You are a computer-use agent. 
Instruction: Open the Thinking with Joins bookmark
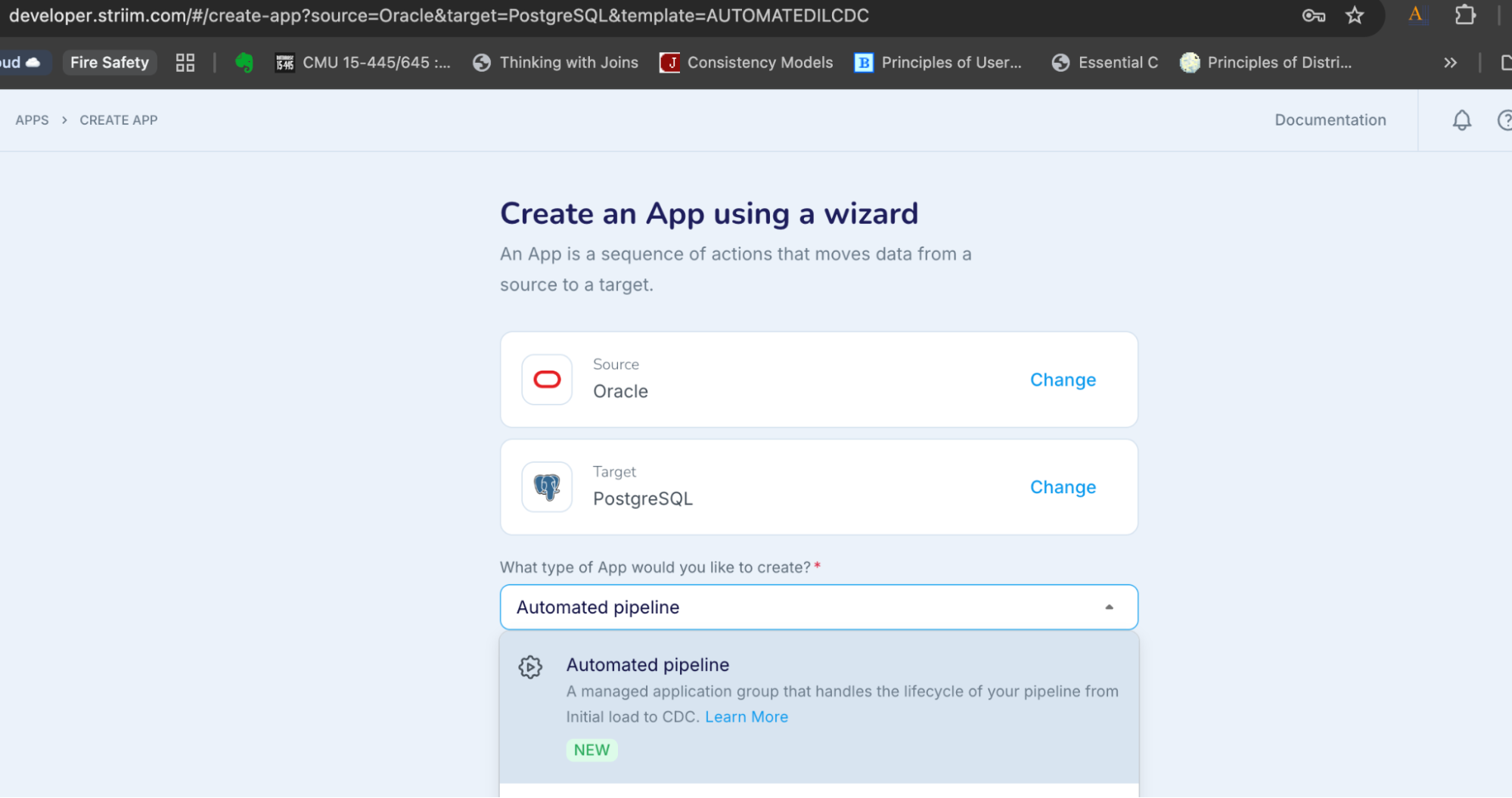tap(556, 63)
